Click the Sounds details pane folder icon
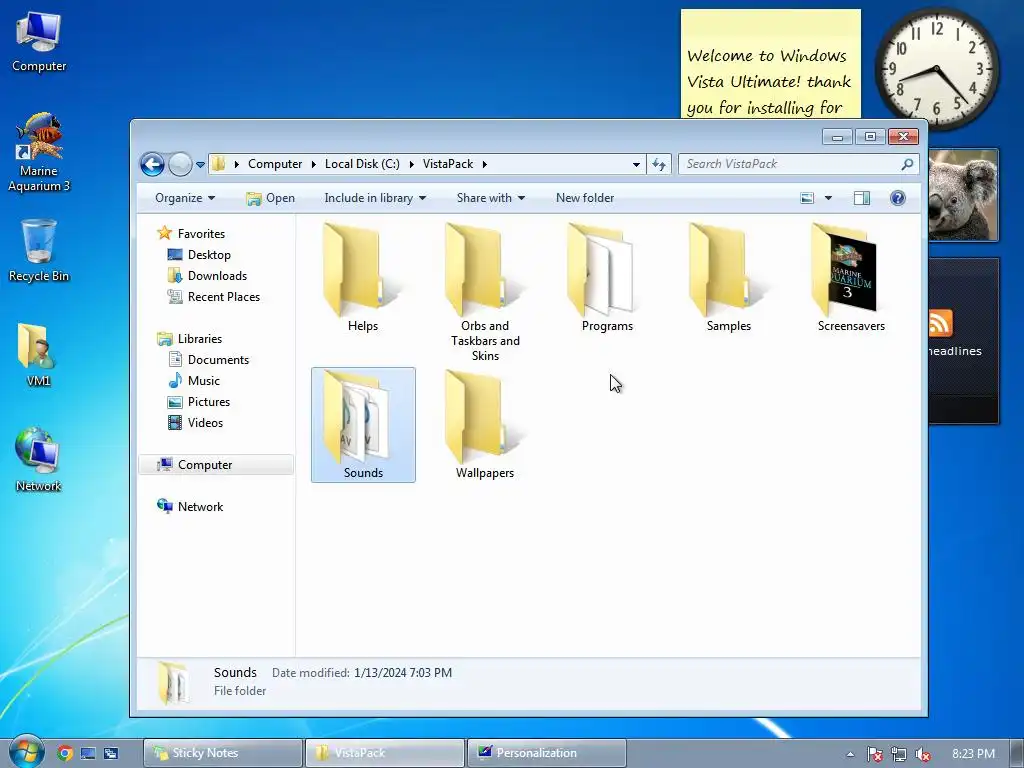The width and height of the screenshot is (1024, 768). (x=174, y=682)
